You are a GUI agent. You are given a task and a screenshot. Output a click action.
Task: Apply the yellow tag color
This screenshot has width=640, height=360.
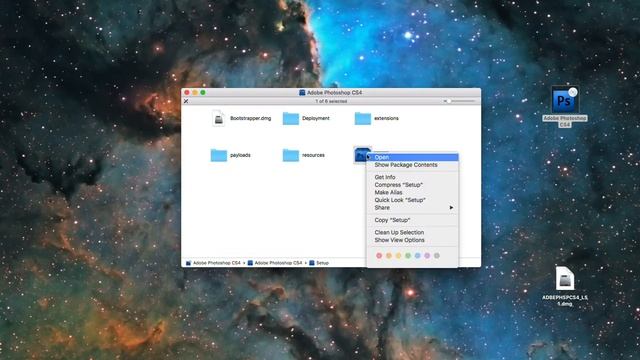(x=398, y=256)
